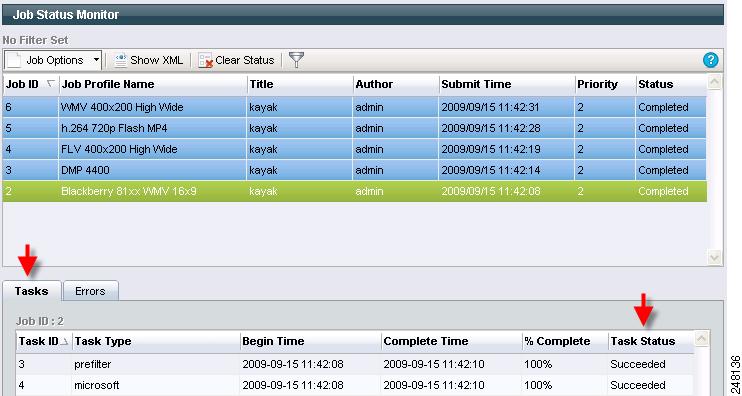Select the microsoft task row
742x396 pixels.
[x=355, y=385]
